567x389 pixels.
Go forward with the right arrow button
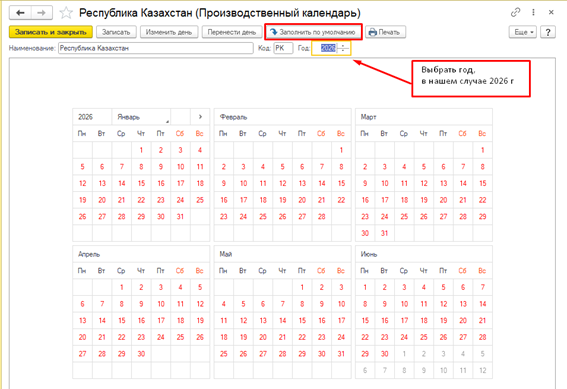coord(42,13)
